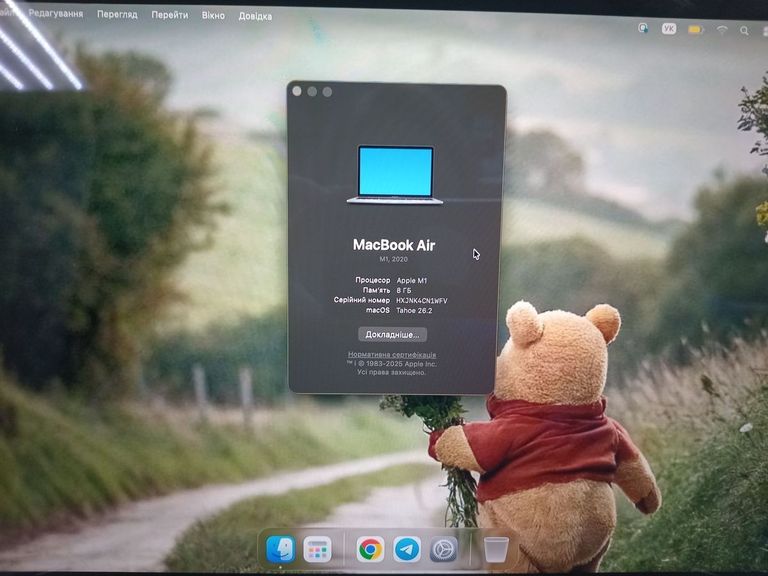Image resolution: width=768 pixels, height=576 pixels.
Task: Open the Вікно menu
Action: point(213,16)
